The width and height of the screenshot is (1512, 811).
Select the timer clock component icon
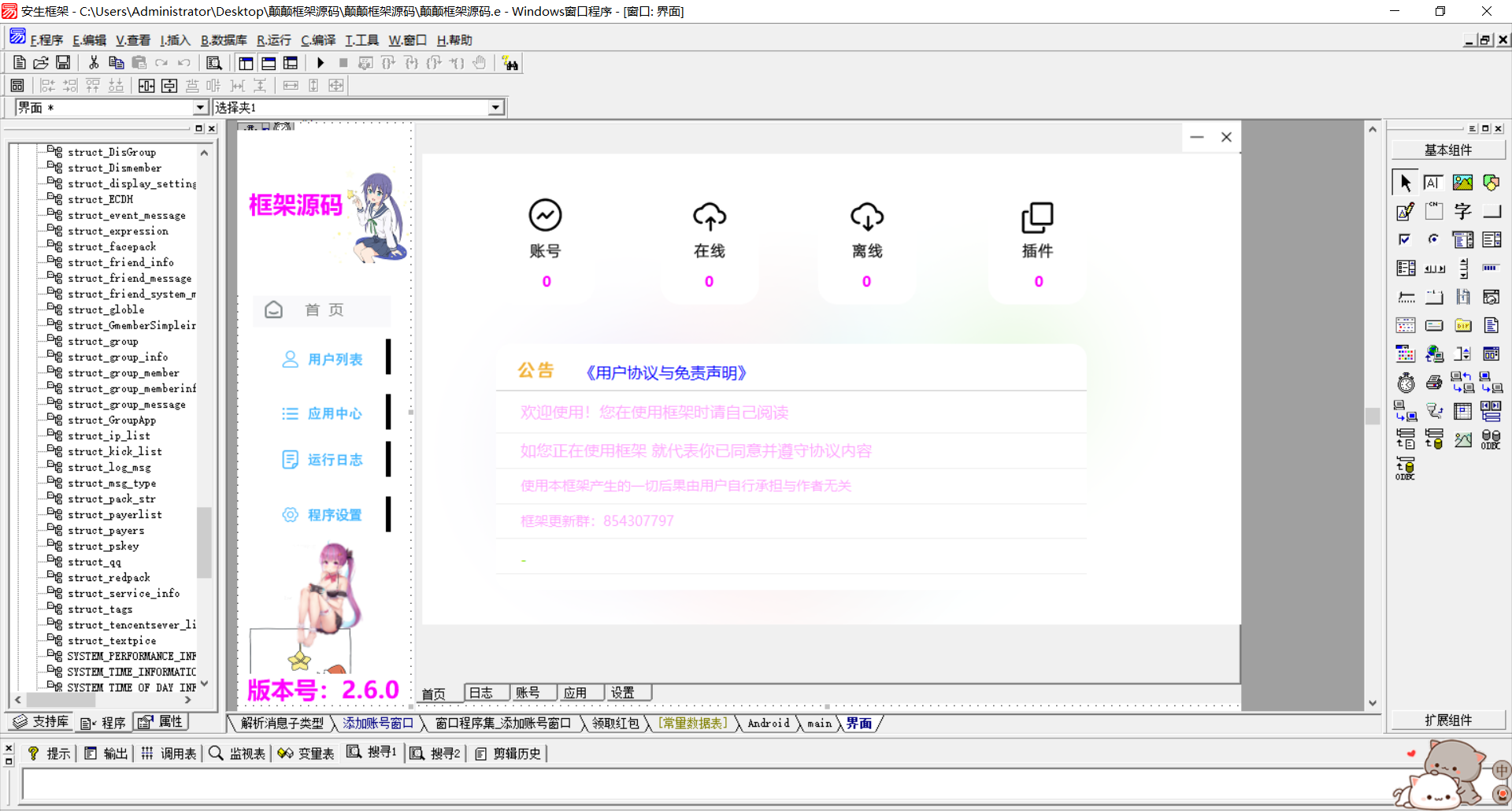(1405, 383)
